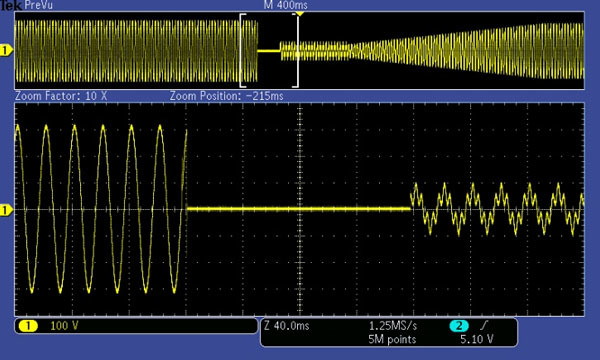Click the left zoom window bracket
600x360 pixels.
tap(243, 50)
